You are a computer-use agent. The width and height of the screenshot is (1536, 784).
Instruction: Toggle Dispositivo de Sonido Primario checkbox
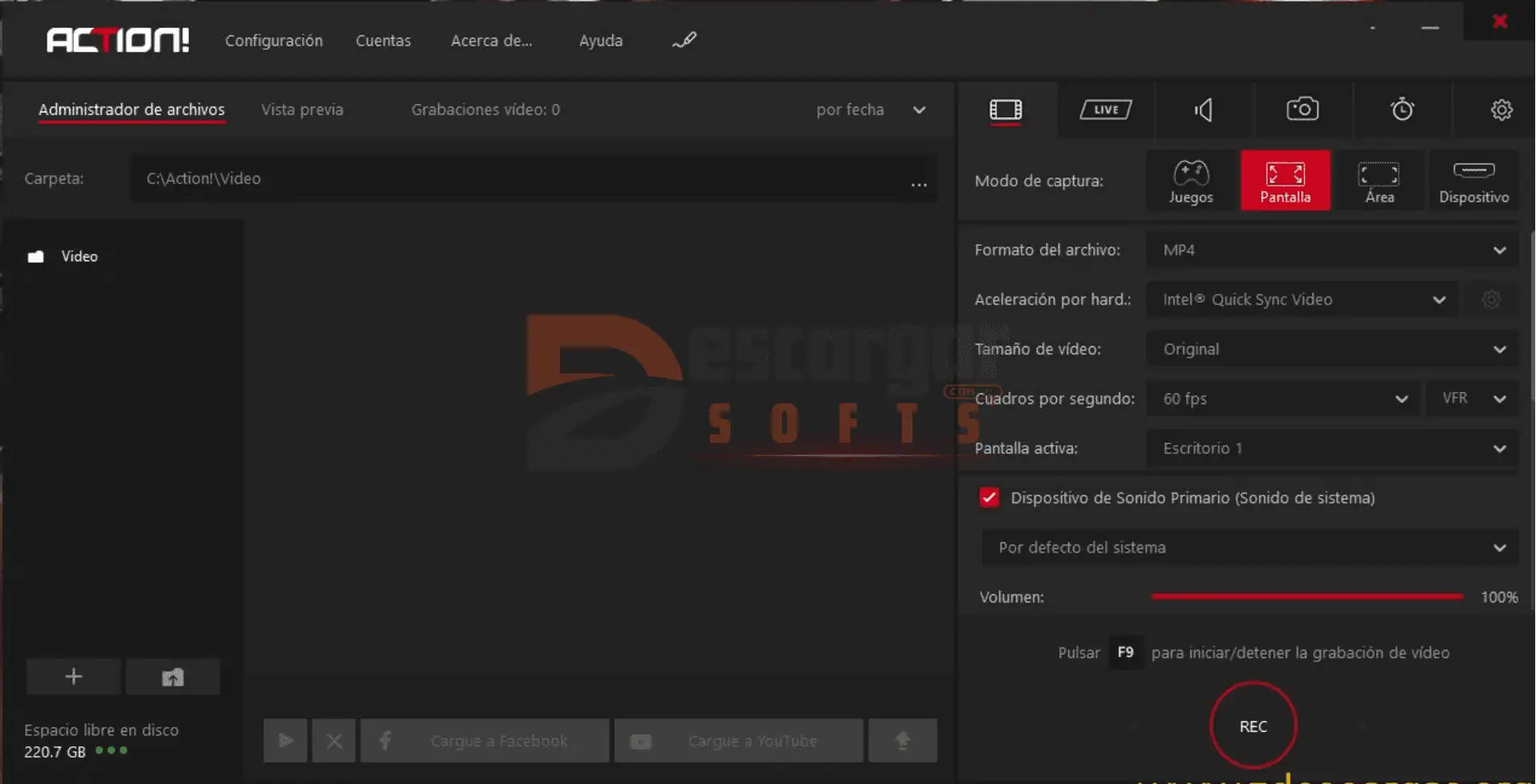click(989, 497)
